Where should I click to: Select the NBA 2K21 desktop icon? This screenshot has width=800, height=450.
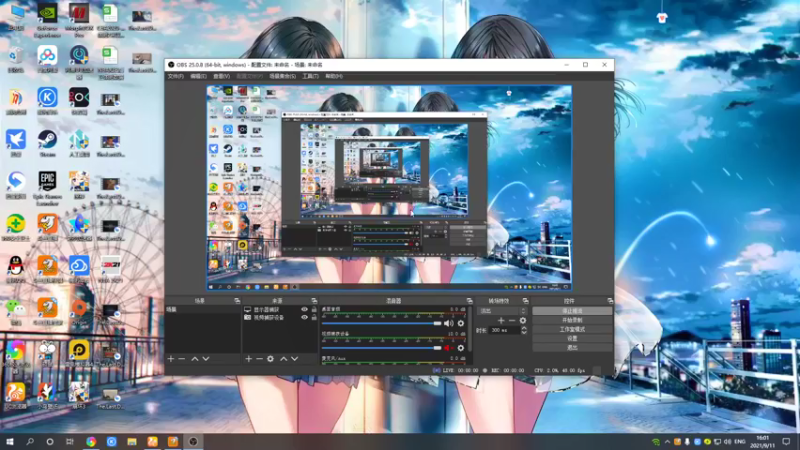tap(110, 269)
